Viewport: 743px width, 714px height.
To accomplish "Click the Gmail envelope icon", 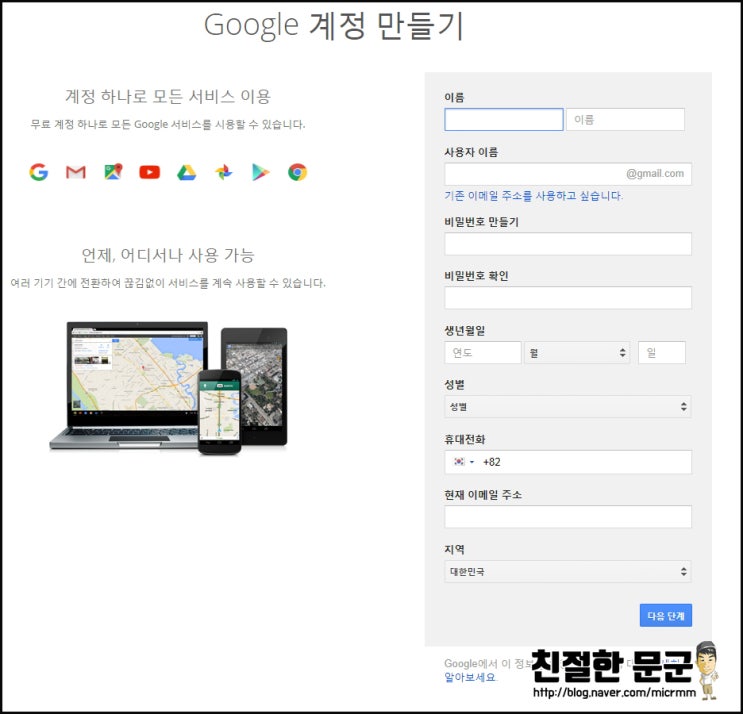I will pyautogui.click(x=76, y=172).
